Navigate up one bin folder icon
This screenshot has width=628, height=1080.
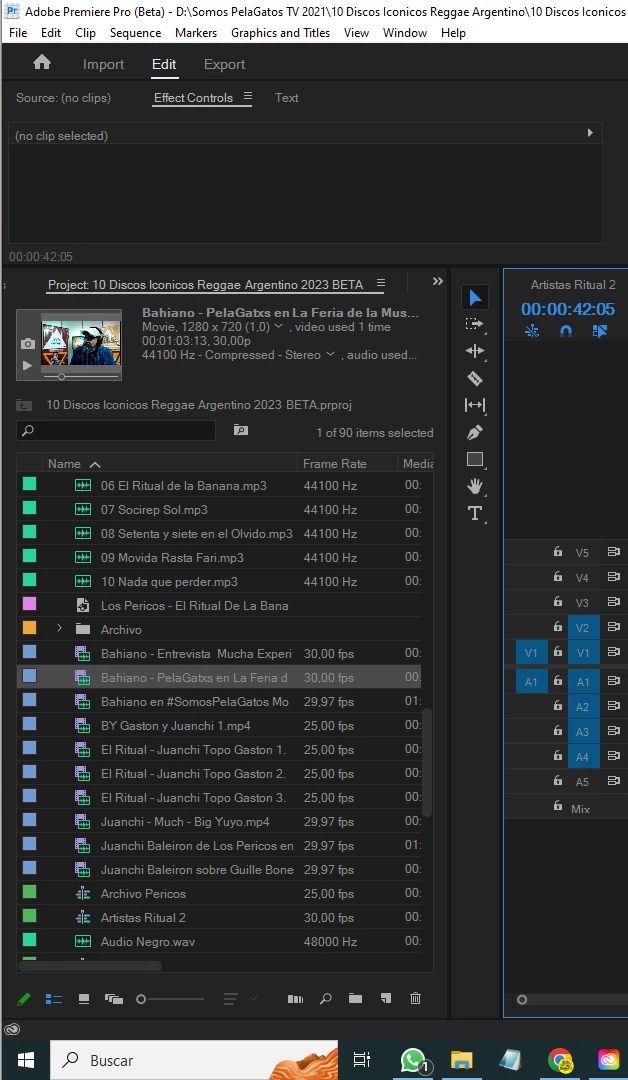click(x=24, y=405)
